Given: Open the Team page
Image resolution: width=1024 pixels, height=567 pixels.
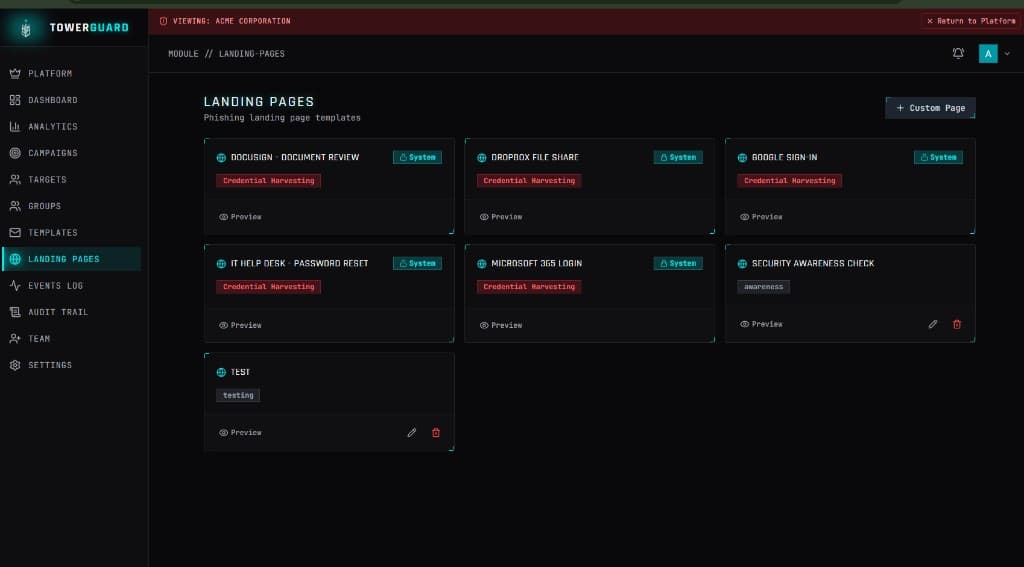Looking at the screenshot, I should 70,338.
